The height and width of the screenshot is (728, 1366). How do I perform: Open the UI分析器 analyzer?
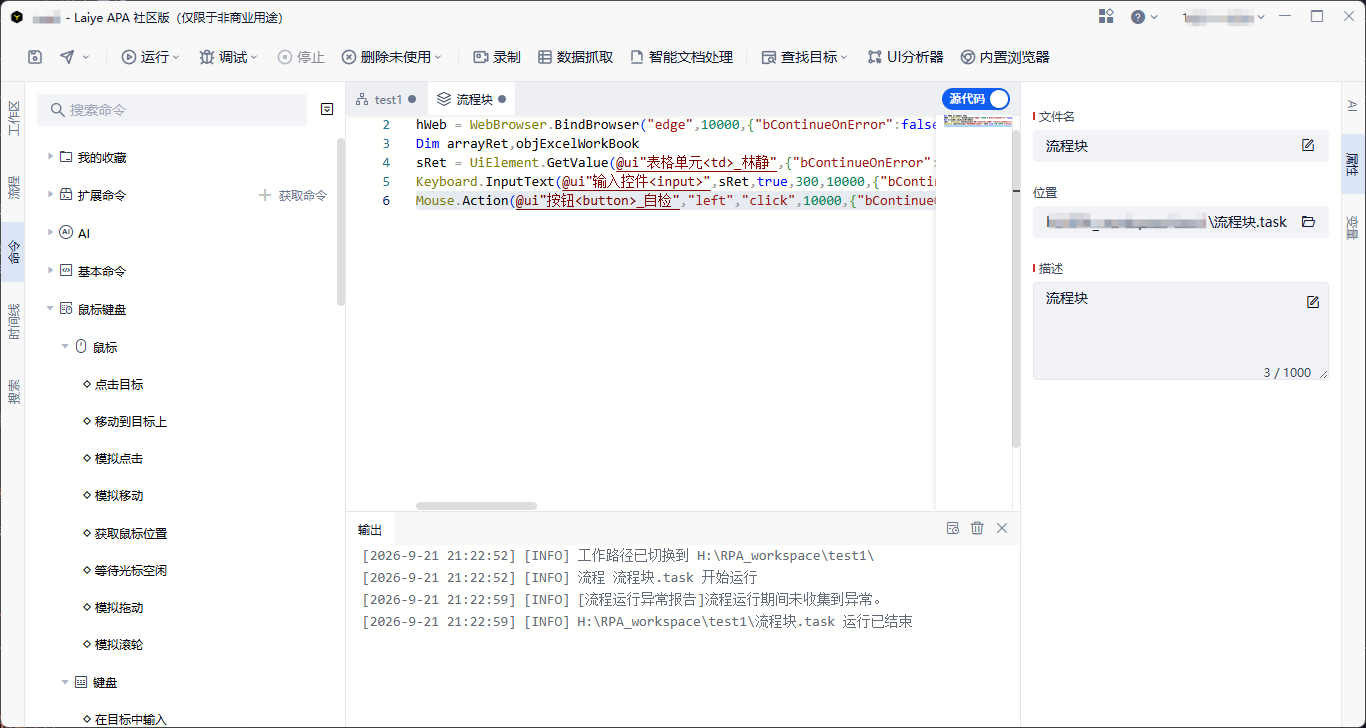[905, 57]
